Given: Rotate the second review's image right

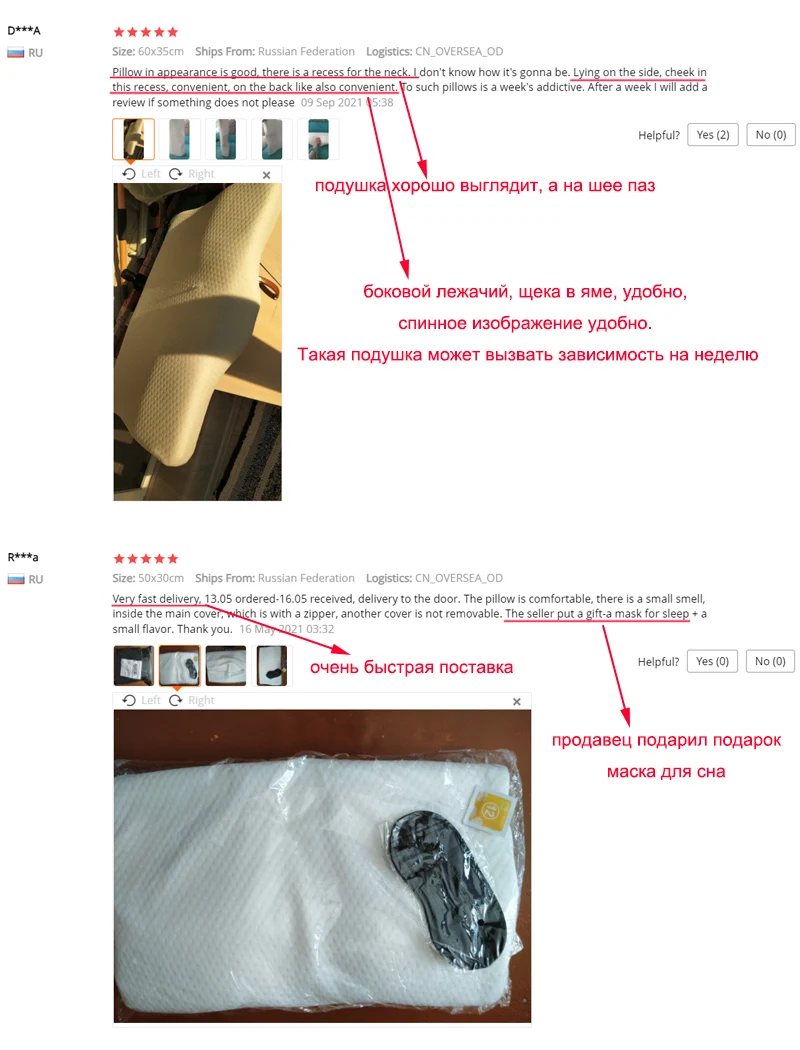Looking at the screenshot, I should [191, 700].
